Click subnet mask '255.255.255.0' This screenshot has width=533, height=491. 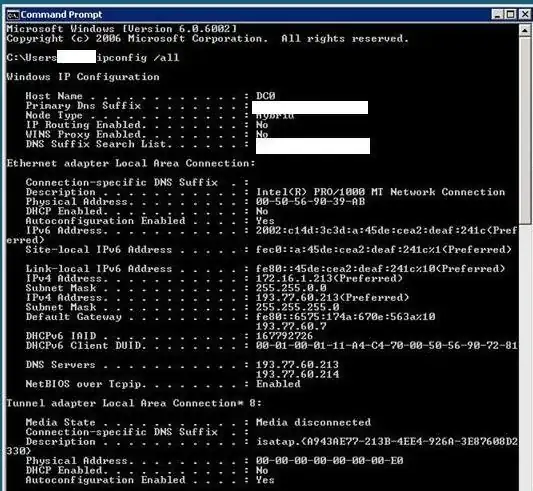(297, 307)
